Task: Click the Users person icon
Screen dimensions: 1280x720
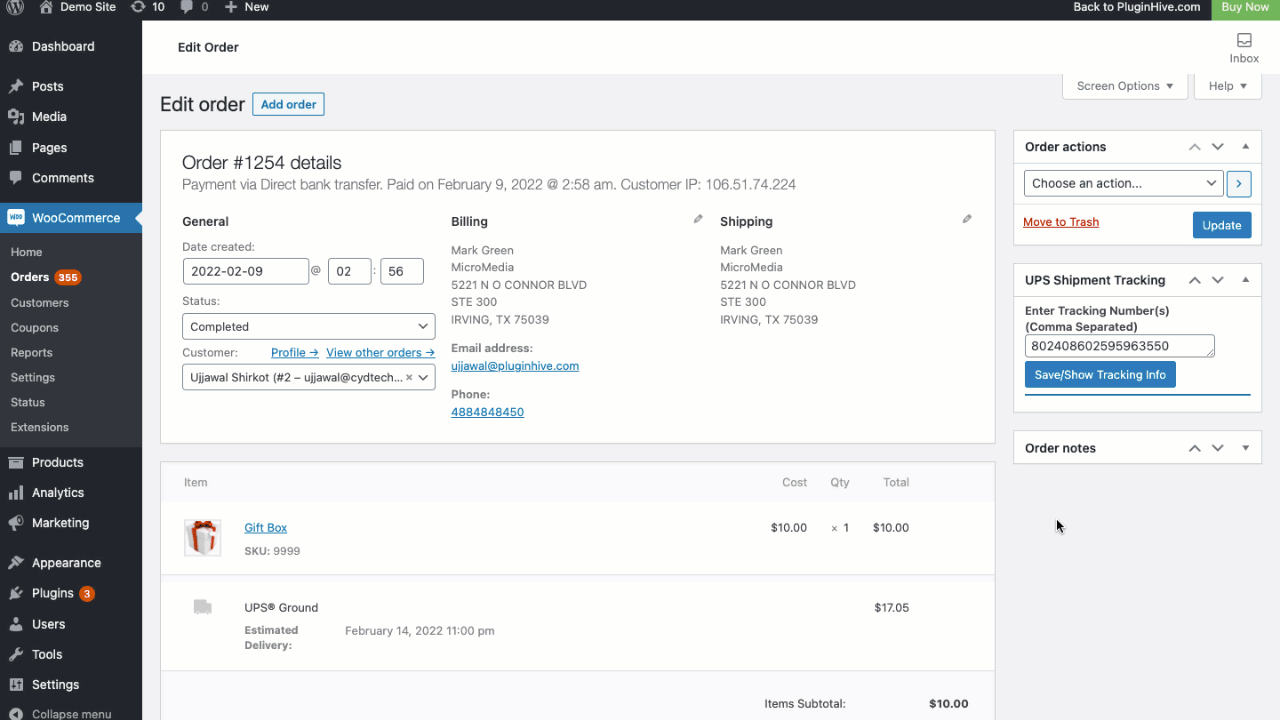Action: (16, 624)
